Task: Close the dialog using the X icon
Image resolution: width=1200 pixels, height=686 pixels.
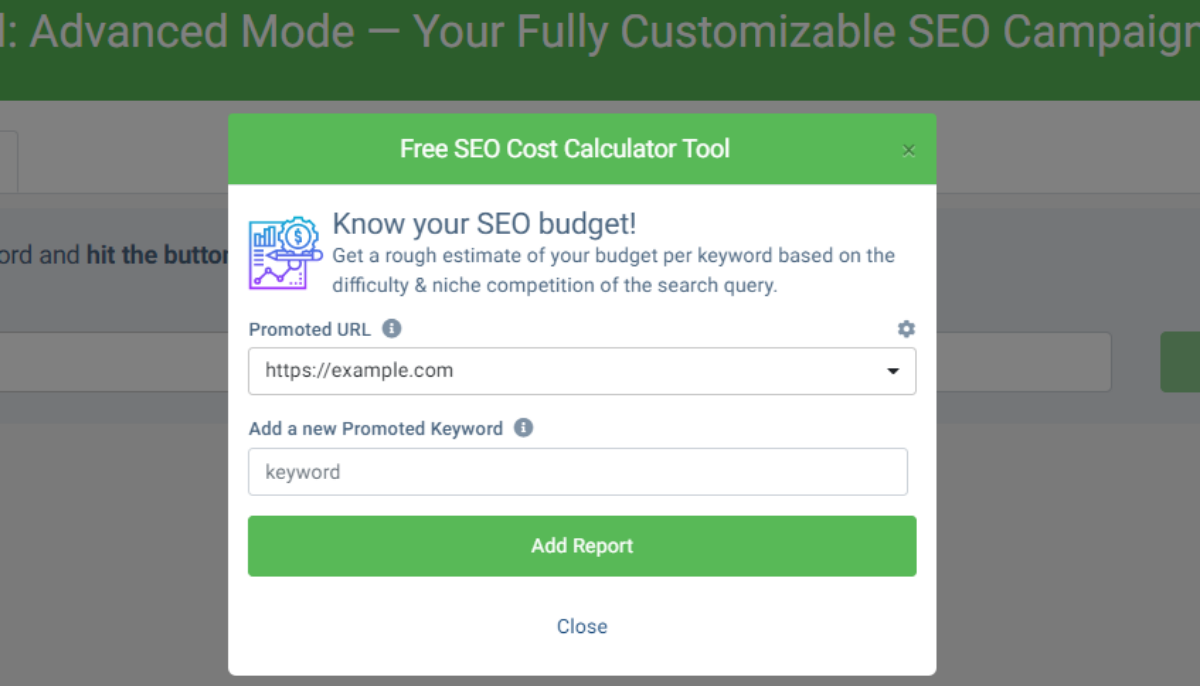Action: click(908, 151)
